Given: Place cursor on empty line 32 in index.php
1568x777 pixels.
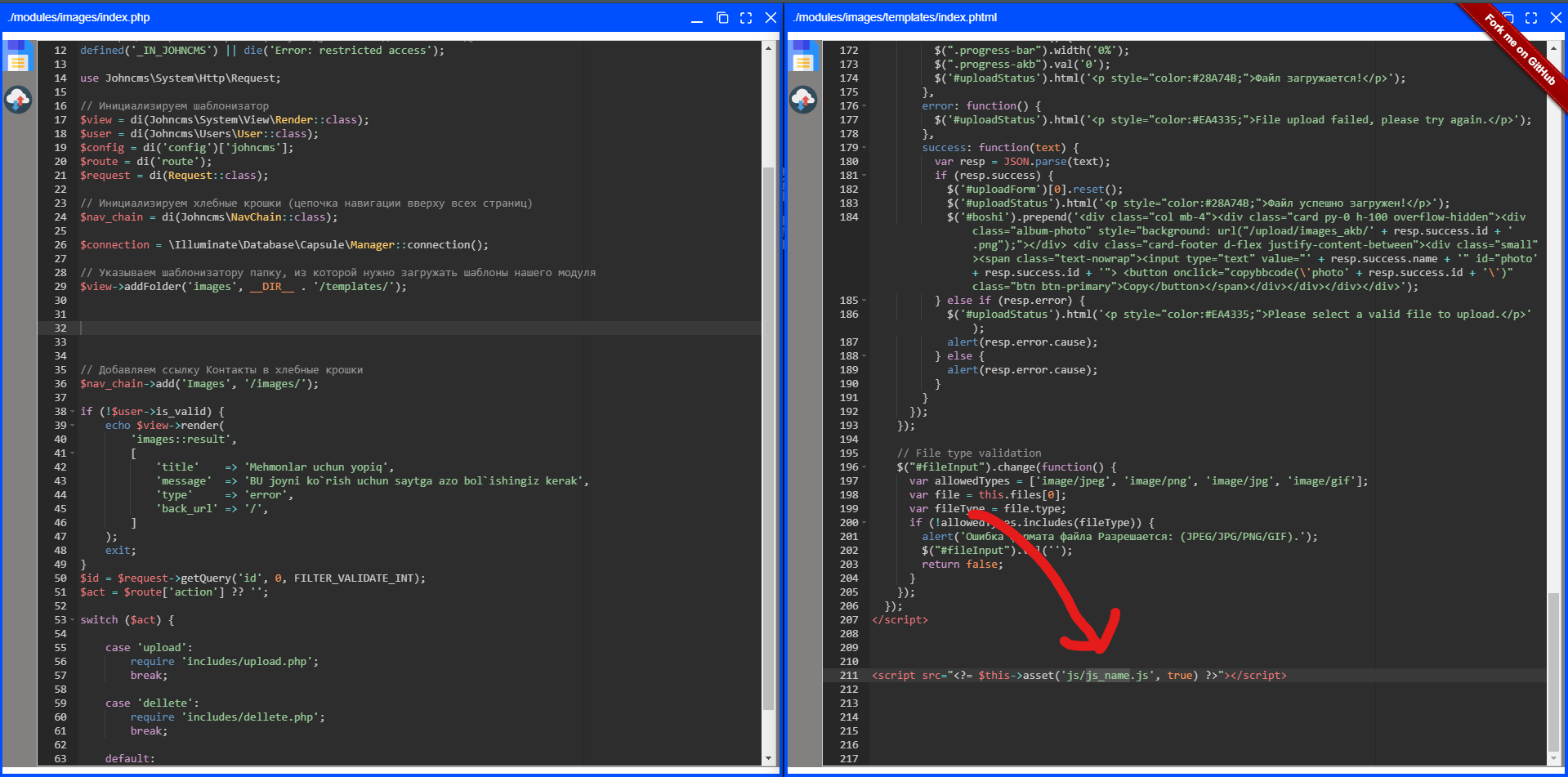Looking at the screenshot, I should (327, 328).
